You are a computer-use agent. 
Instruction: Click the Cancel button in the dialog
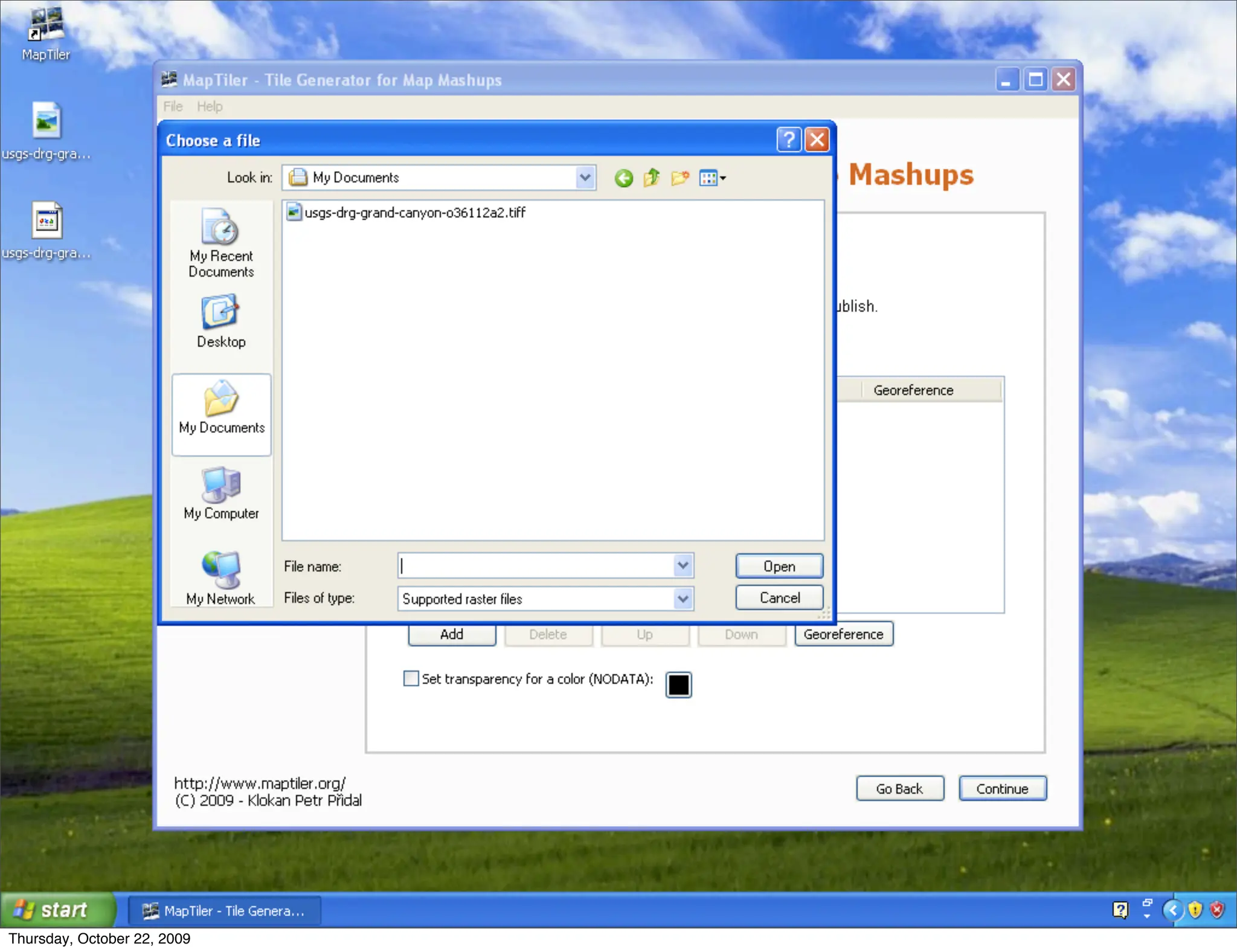click(779, 597)
